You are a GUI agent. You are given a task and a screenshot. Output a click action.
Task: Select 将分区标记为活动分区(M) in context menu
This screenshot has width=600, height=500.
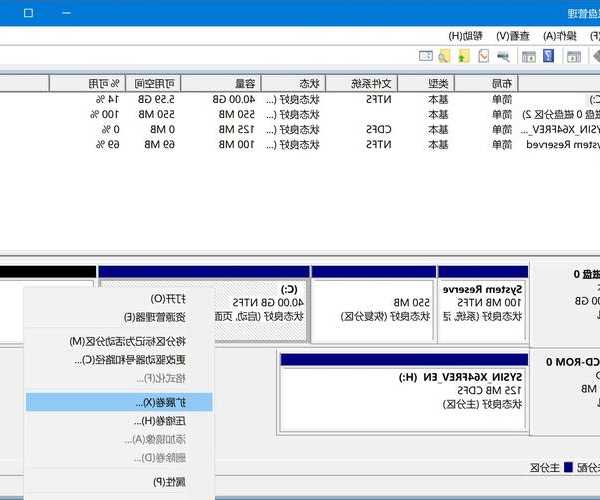tap(119, 341)
